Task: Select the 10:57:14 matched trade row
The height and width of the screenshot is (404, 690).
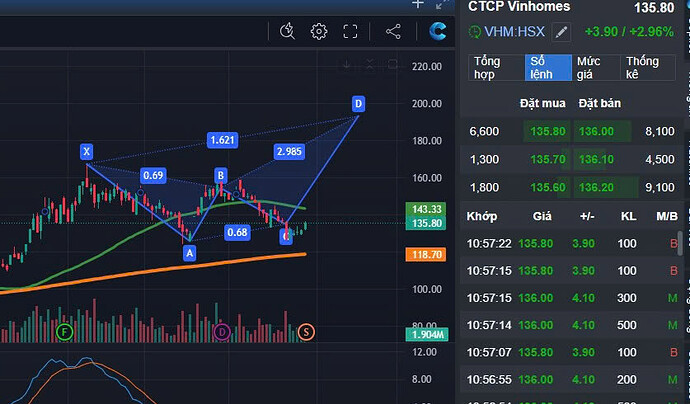Action: point(572,325)
